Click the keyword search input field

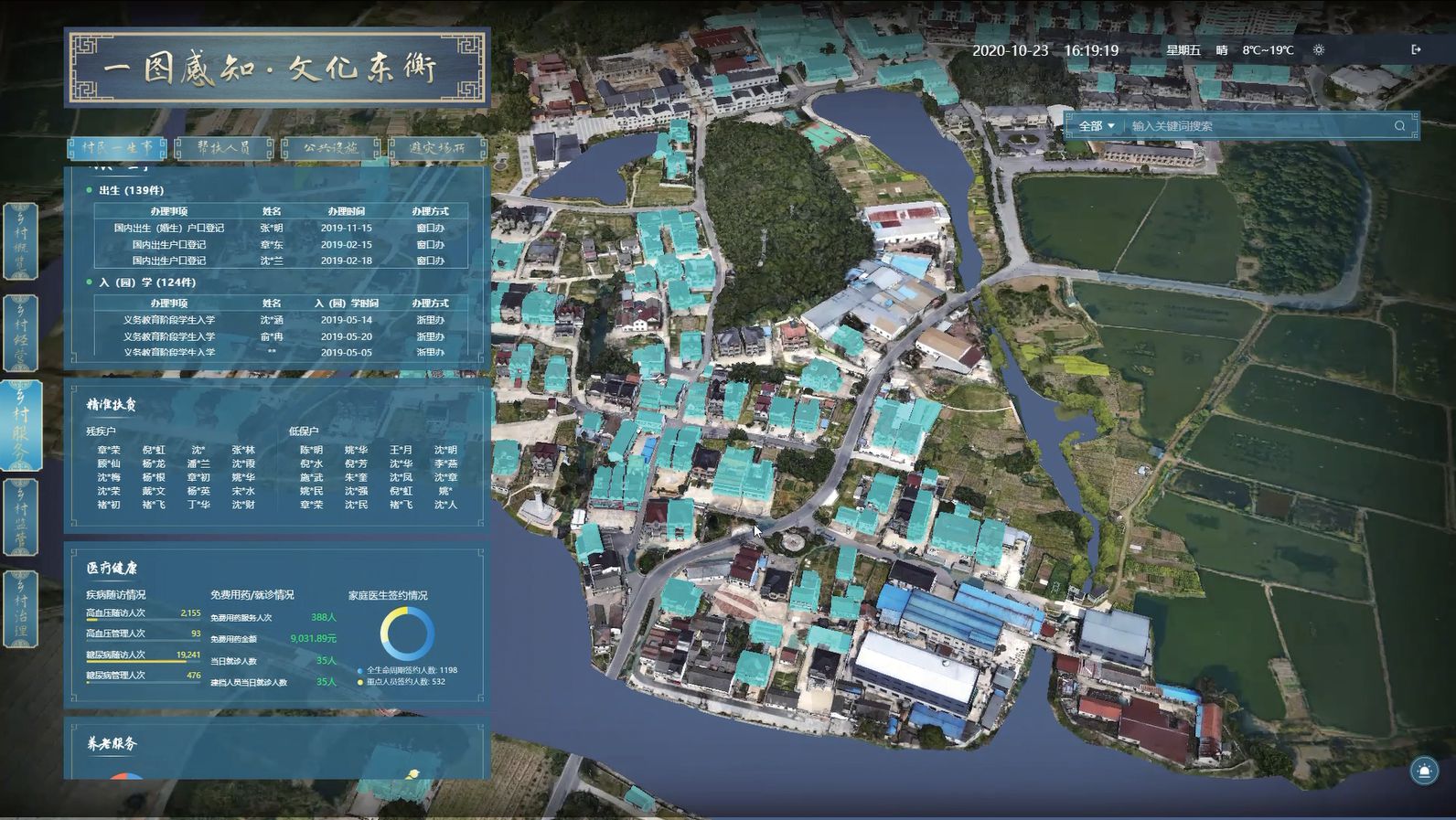[x=1258, y=126]
